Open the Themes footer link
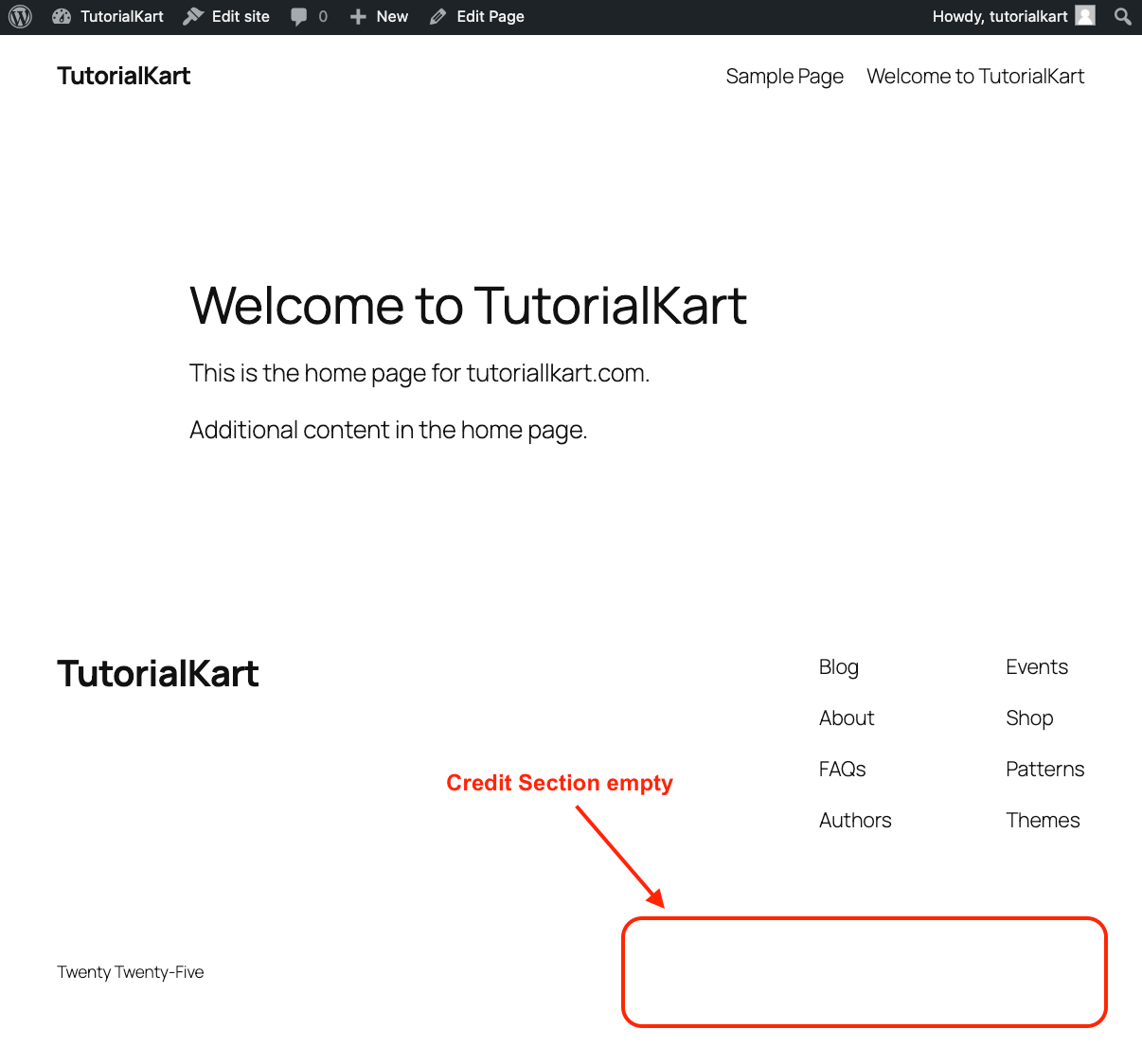Viewport: 1142px width, 1064px height. (1043, 820)
